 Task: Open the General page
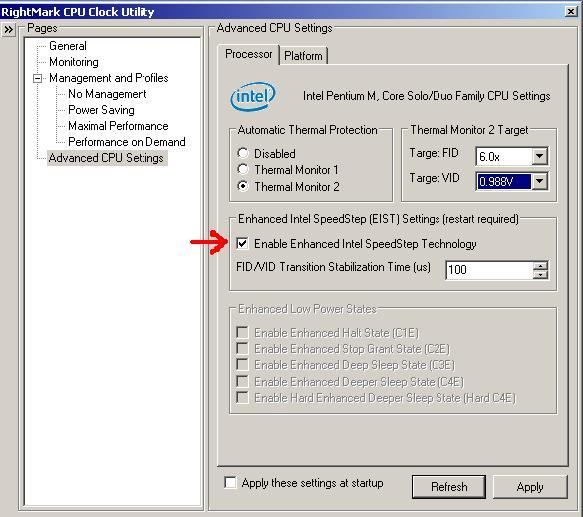pos(68,46)
